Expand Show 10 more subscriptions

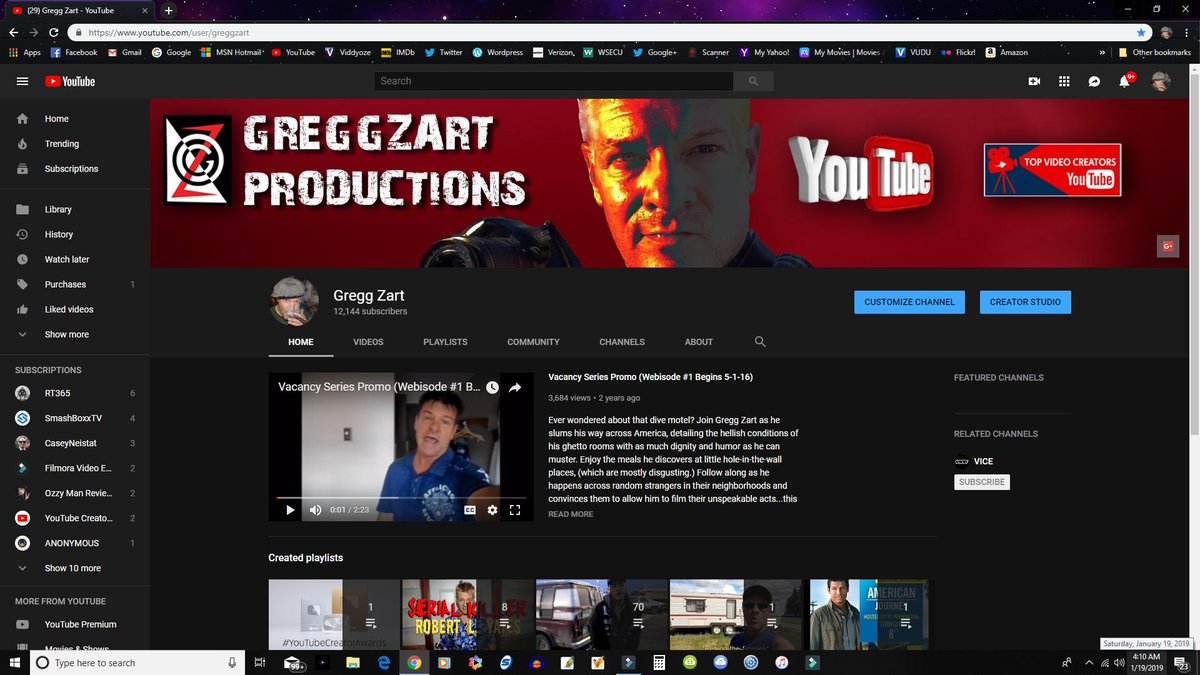tap(72, 568)
